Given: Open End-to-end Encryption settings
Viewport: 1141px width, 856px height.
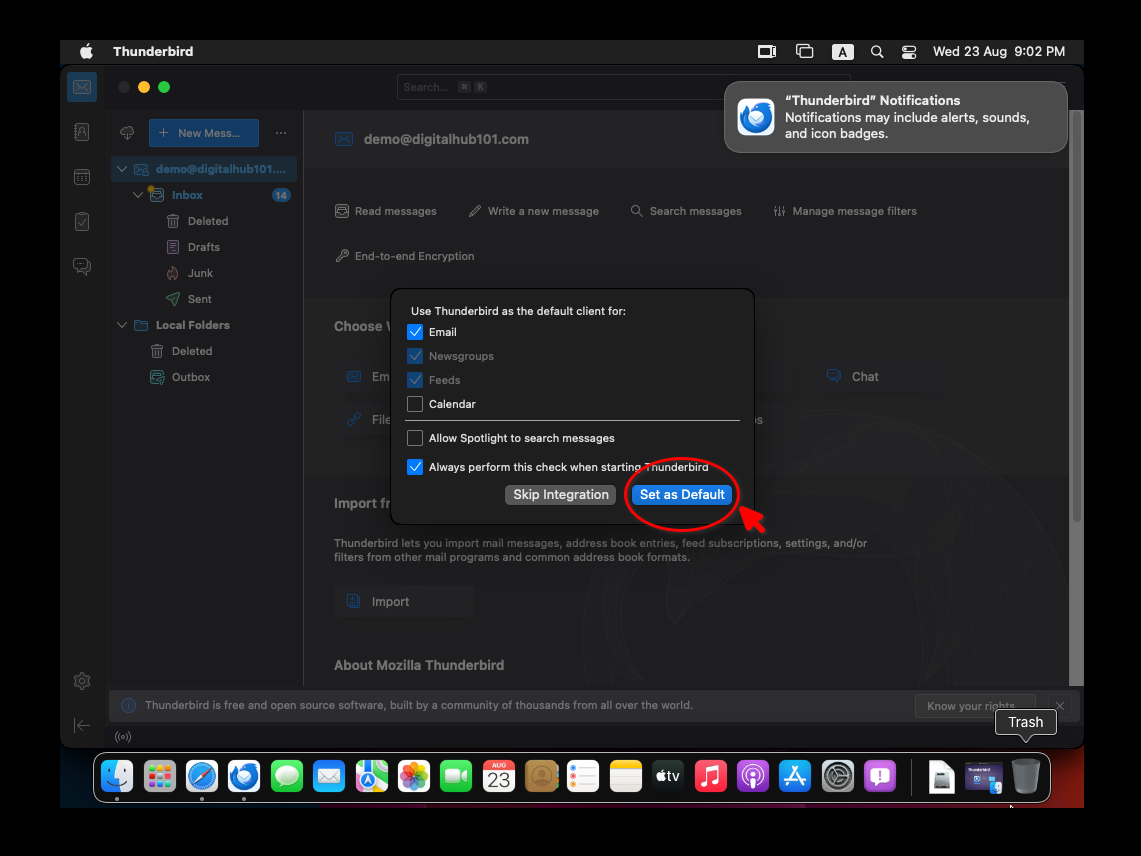Looking at the screenshot, I should [405, 256].
